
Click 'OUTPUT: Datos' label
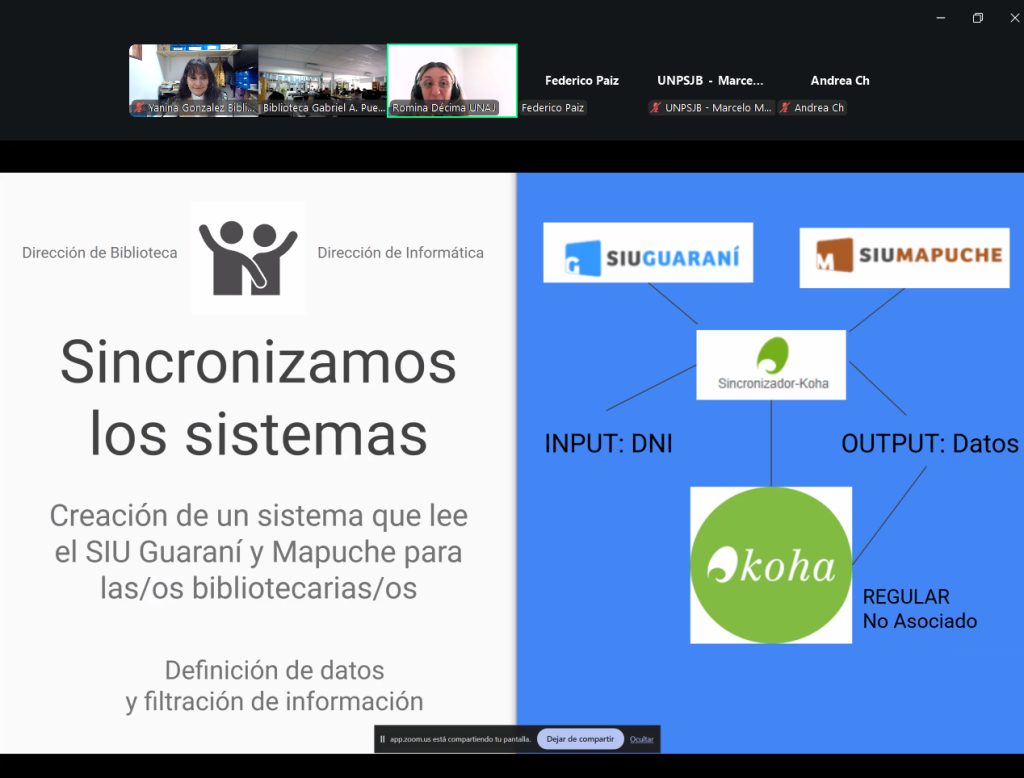click(x=929, y=444)
